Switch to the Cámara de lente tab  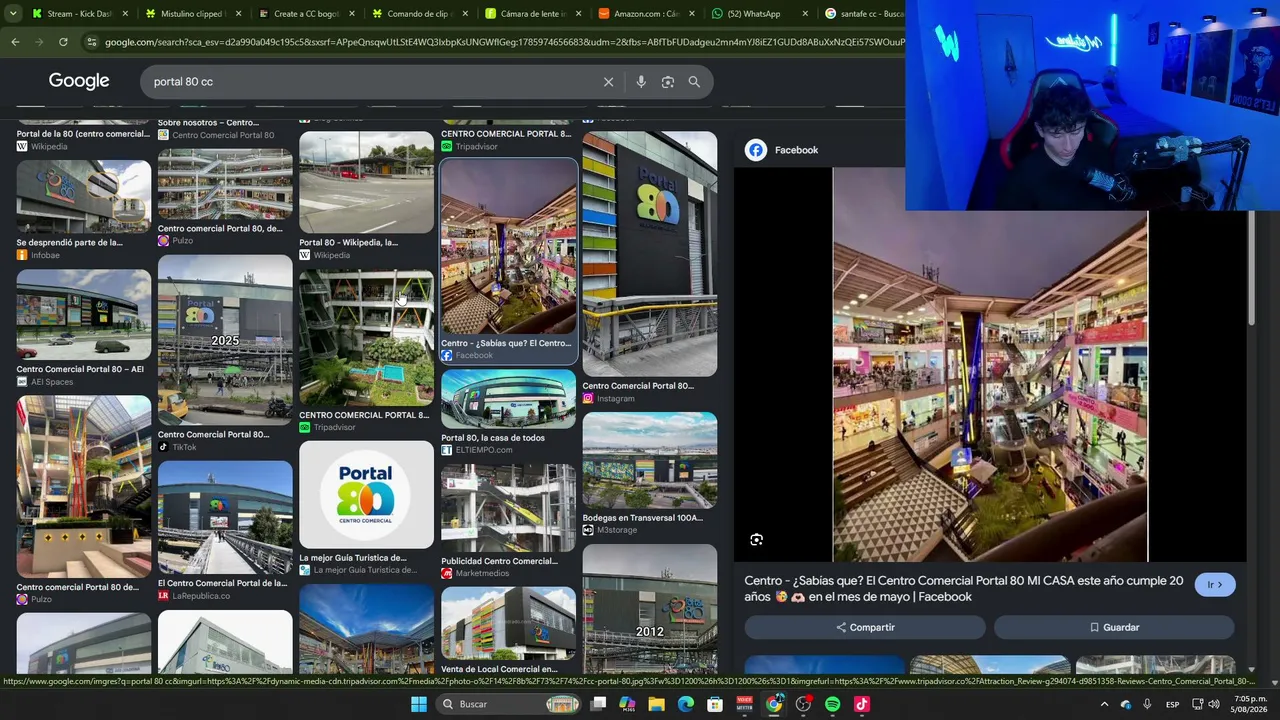pyautogui.click(x=531, y=14)
